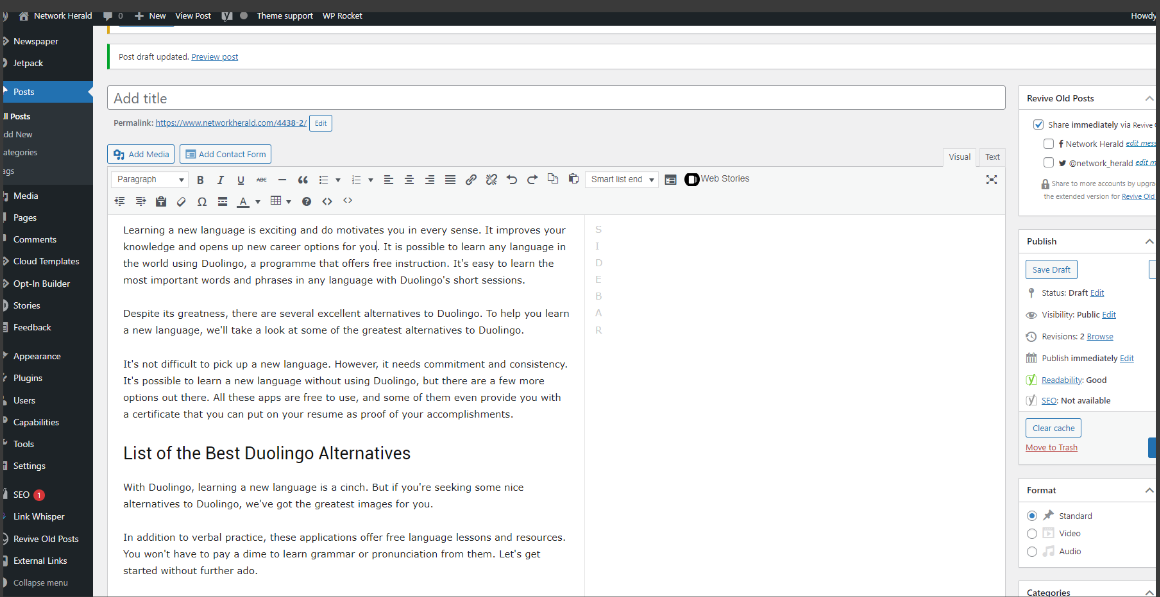1160x597 pixels.
Task: Insert a special character with omega icon
Action: click(202, 201)
